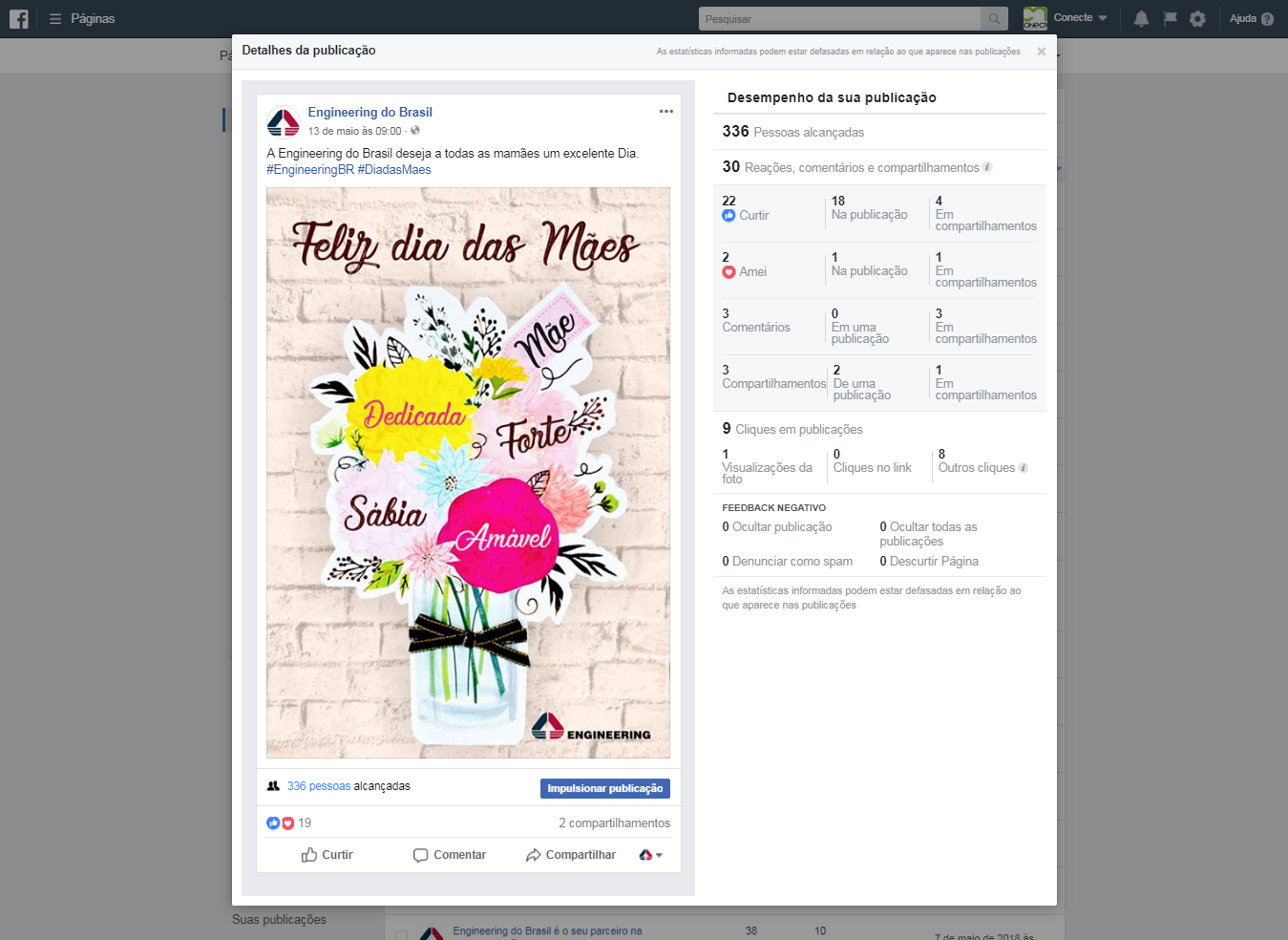Click the info icon beside Outros cliques
Screen dimensions: 1288x940
(x=1024, y=468)
